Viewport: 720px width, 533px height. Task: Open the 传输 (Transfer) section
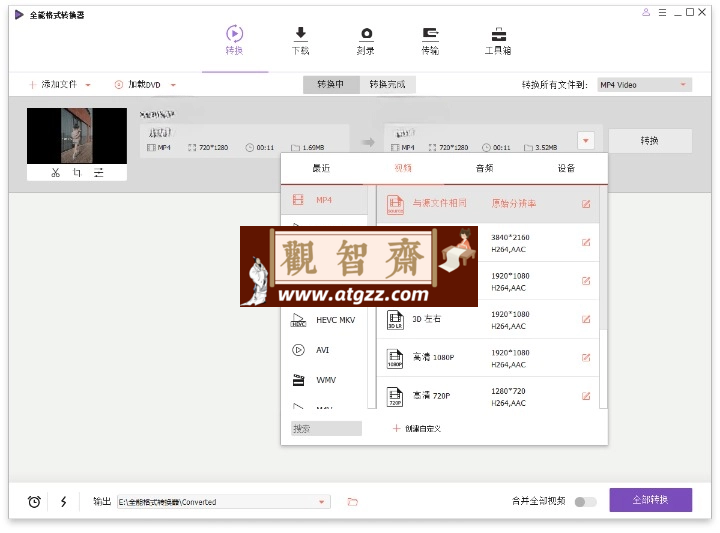tap(430, 40)
